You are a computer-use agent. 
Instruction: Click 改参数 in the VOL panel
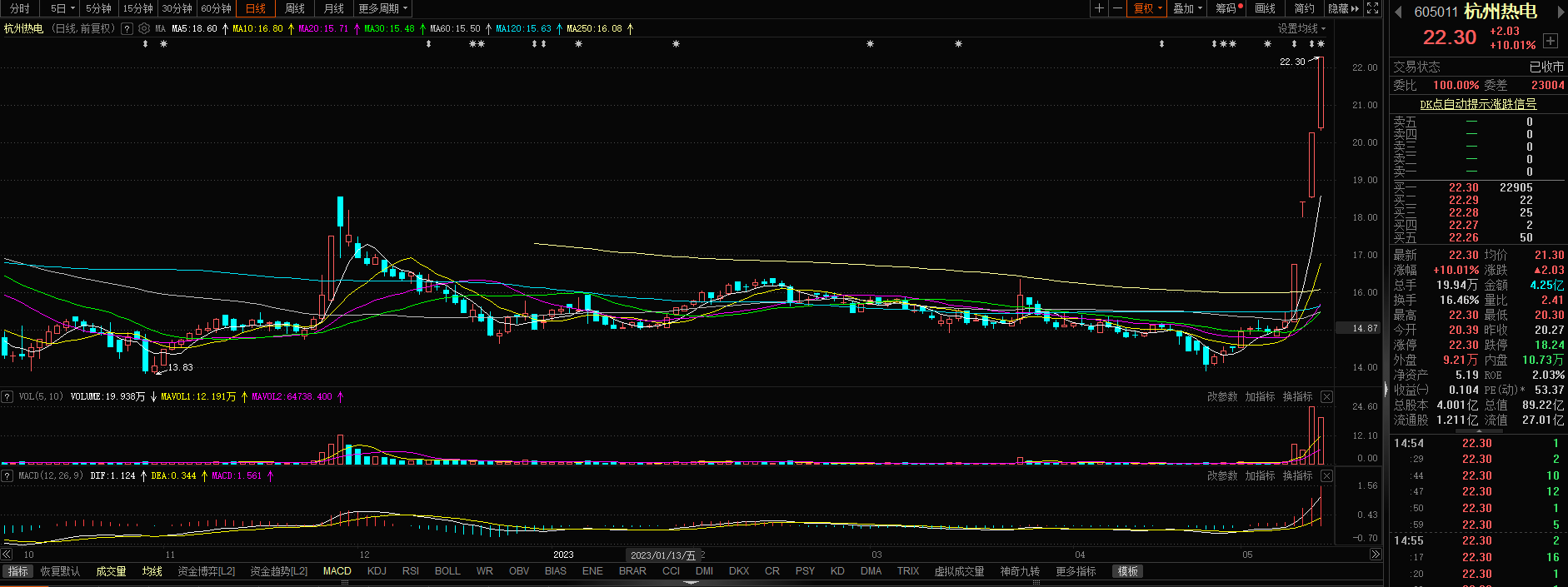click(x=1222, y=396)
